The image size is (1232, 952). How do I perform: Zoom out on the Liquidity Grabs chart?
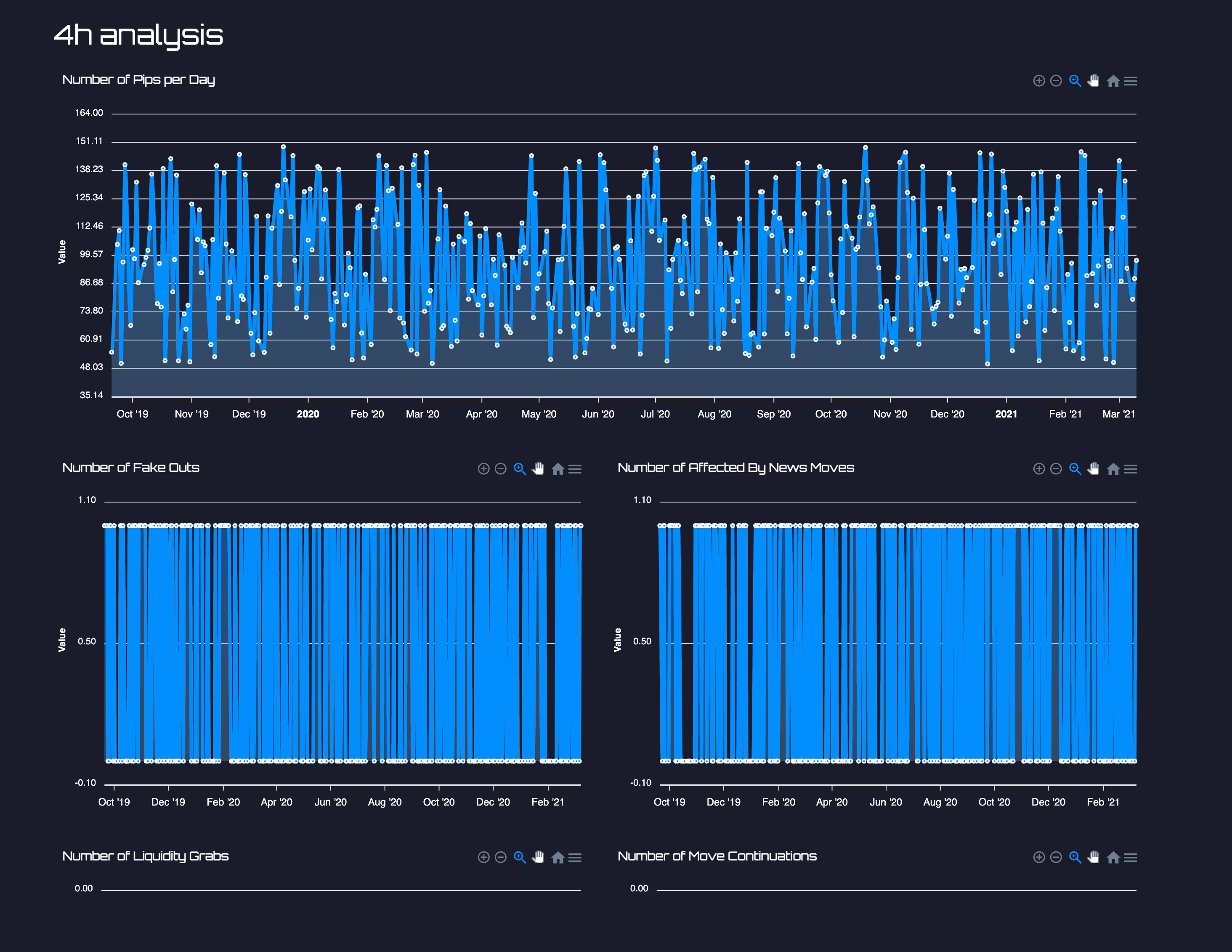click(x=500, y=857)
